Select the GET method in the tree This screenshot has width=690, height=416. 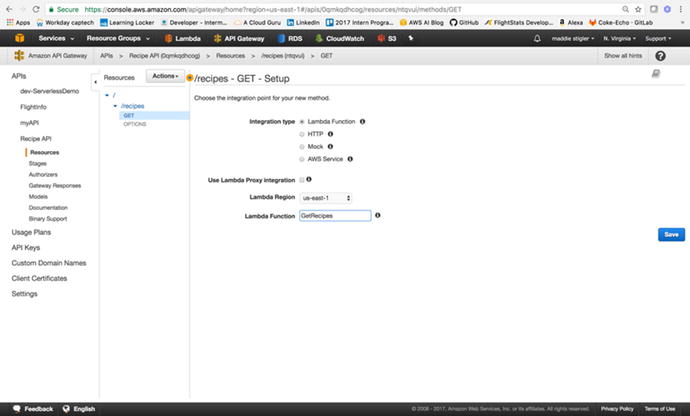point(154,115)
